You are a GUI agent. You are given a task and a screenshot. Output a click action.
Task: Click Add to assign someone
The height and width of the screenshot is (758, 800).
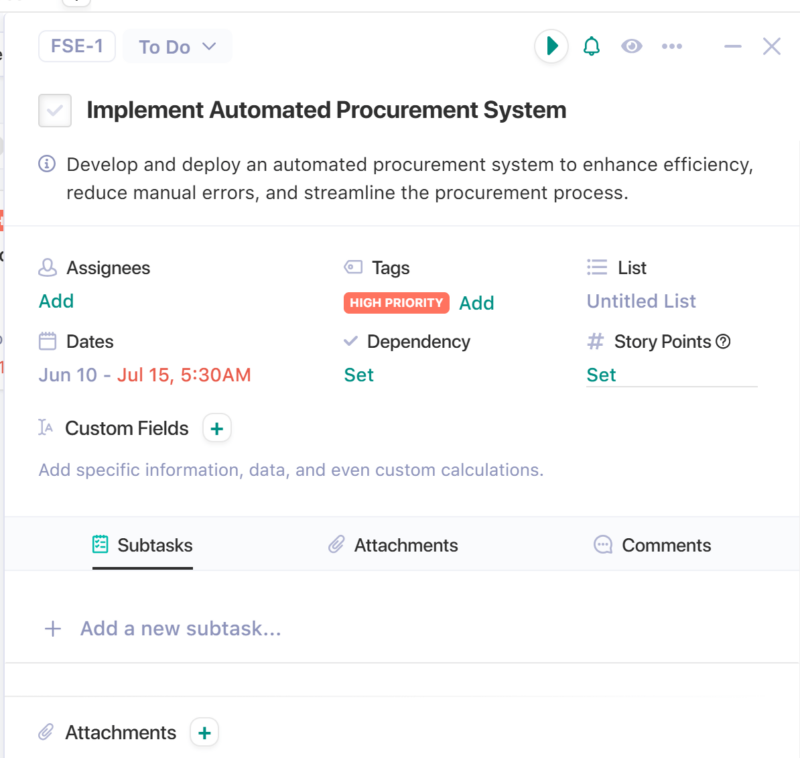(x=56, y=301)
